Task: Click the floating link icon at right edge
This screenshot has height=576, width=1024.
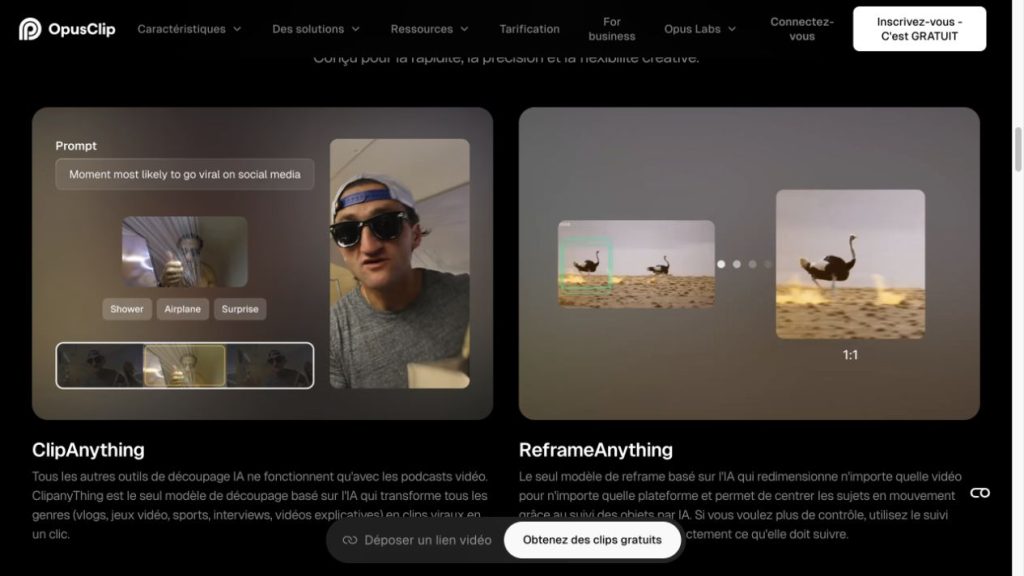Action: [980, 493]
